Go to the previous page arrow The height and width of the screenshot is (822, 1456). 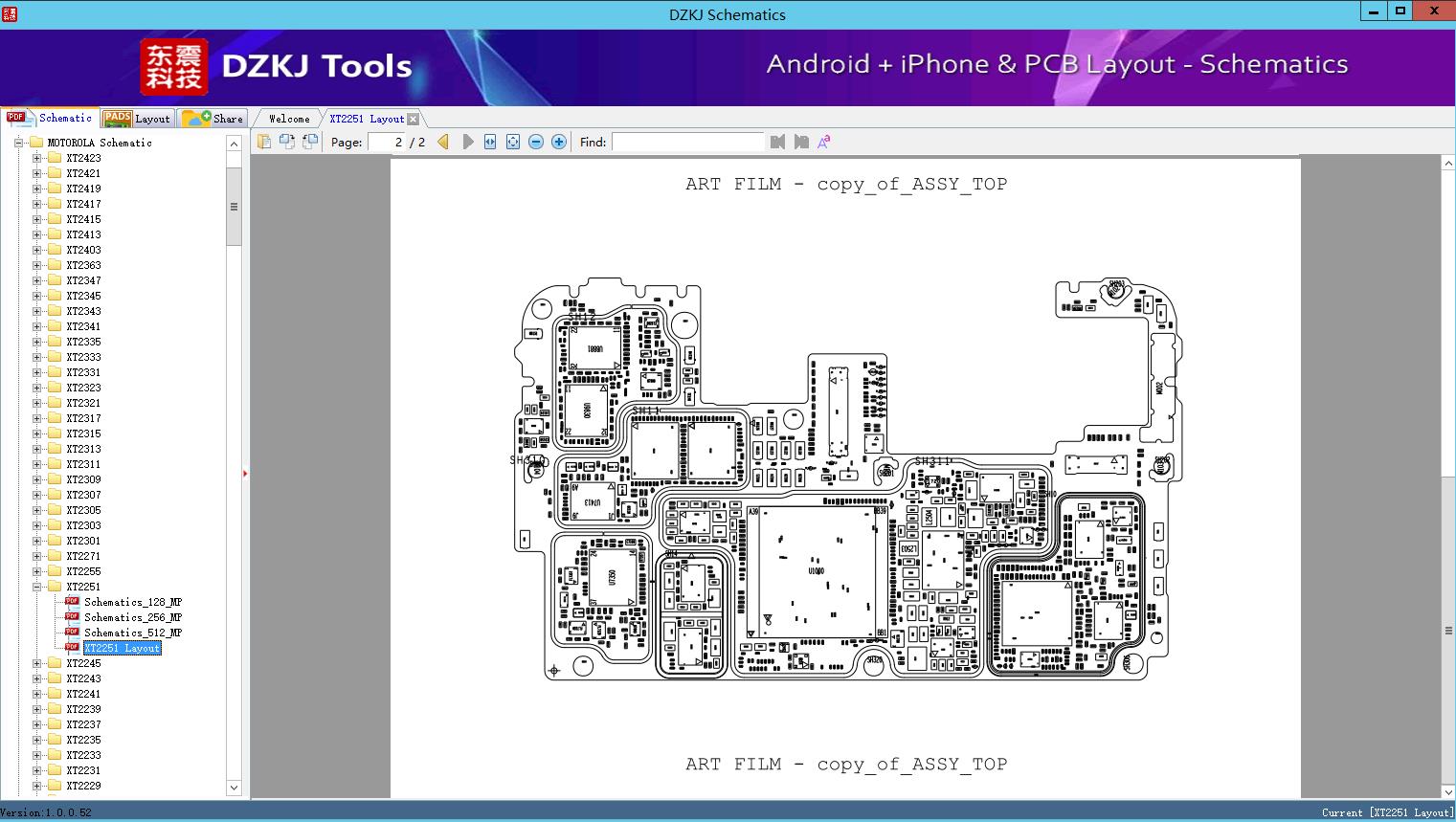coord(443,142)
